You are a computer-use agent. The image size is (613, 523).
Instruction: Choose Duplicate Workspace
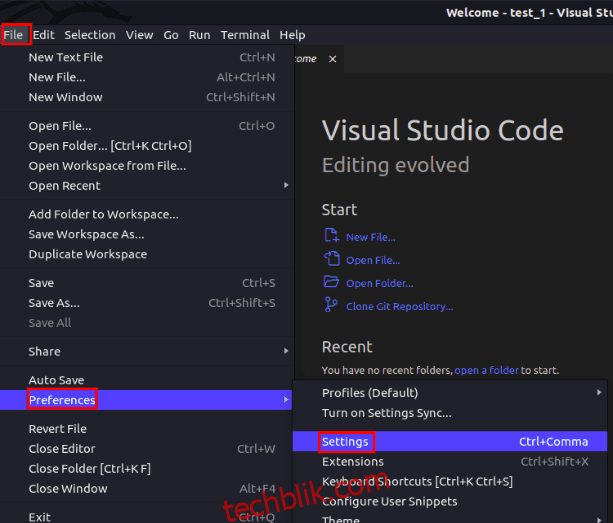coord(146,254)
